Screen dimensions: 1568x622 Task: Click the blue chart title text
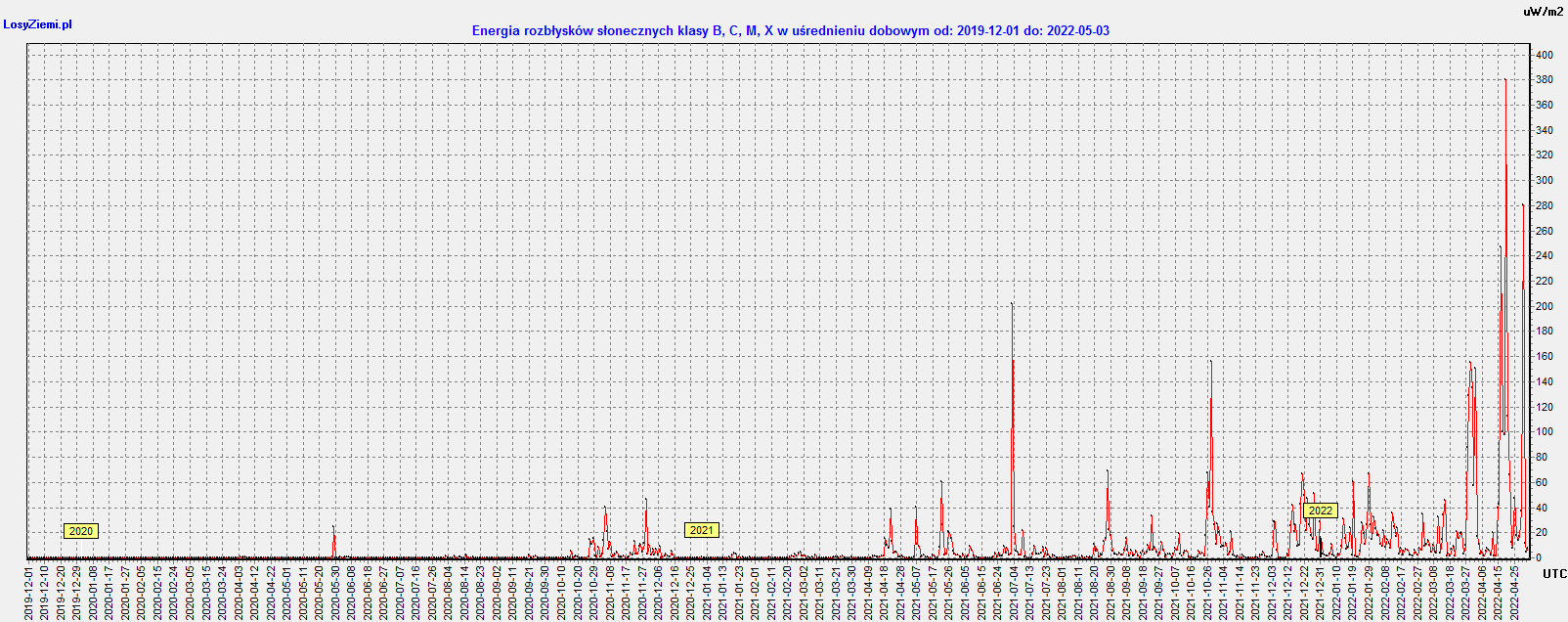pyautogui.click(x=790, y=30)
